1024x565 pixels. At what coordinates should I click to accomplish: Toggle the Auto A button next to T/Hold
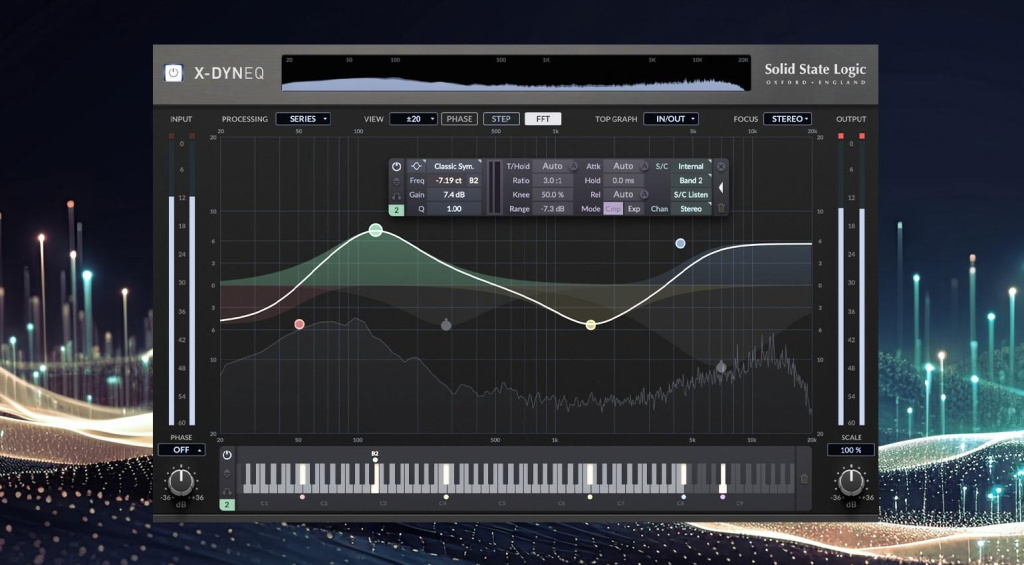point(573,167)
